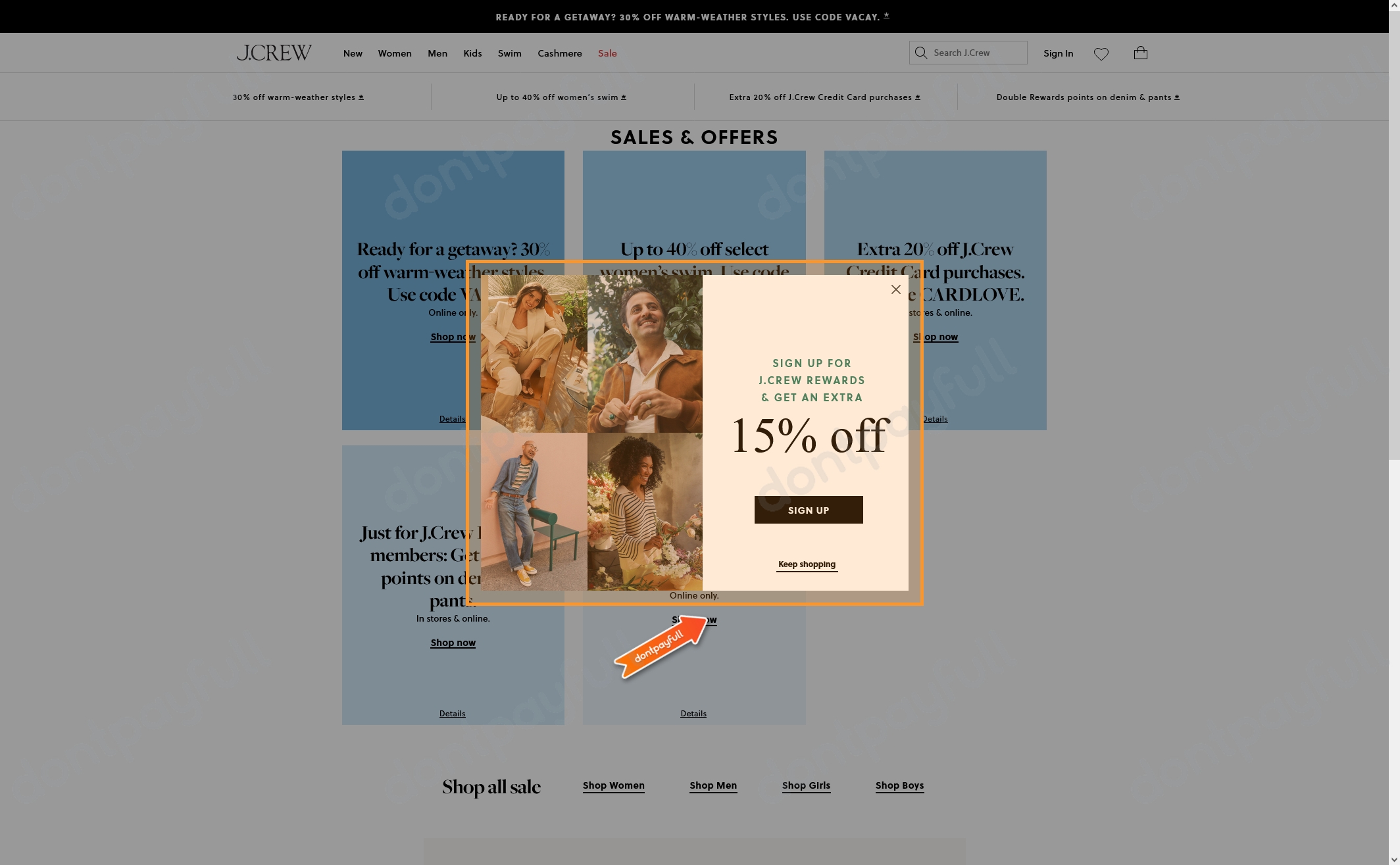Image resolution: width=1400 pixels, height=865 pixels.
Task: Click the SIGN UP button
Action: [809, 510]
